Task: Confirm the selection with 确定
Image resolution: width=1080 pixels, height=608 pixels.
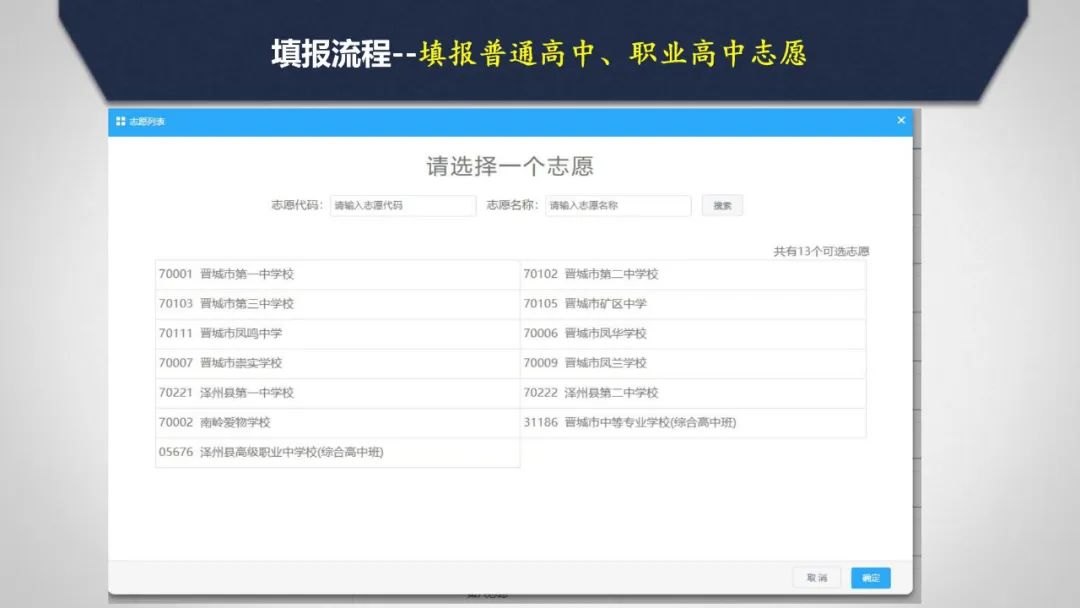Action: tap(871, 578)
